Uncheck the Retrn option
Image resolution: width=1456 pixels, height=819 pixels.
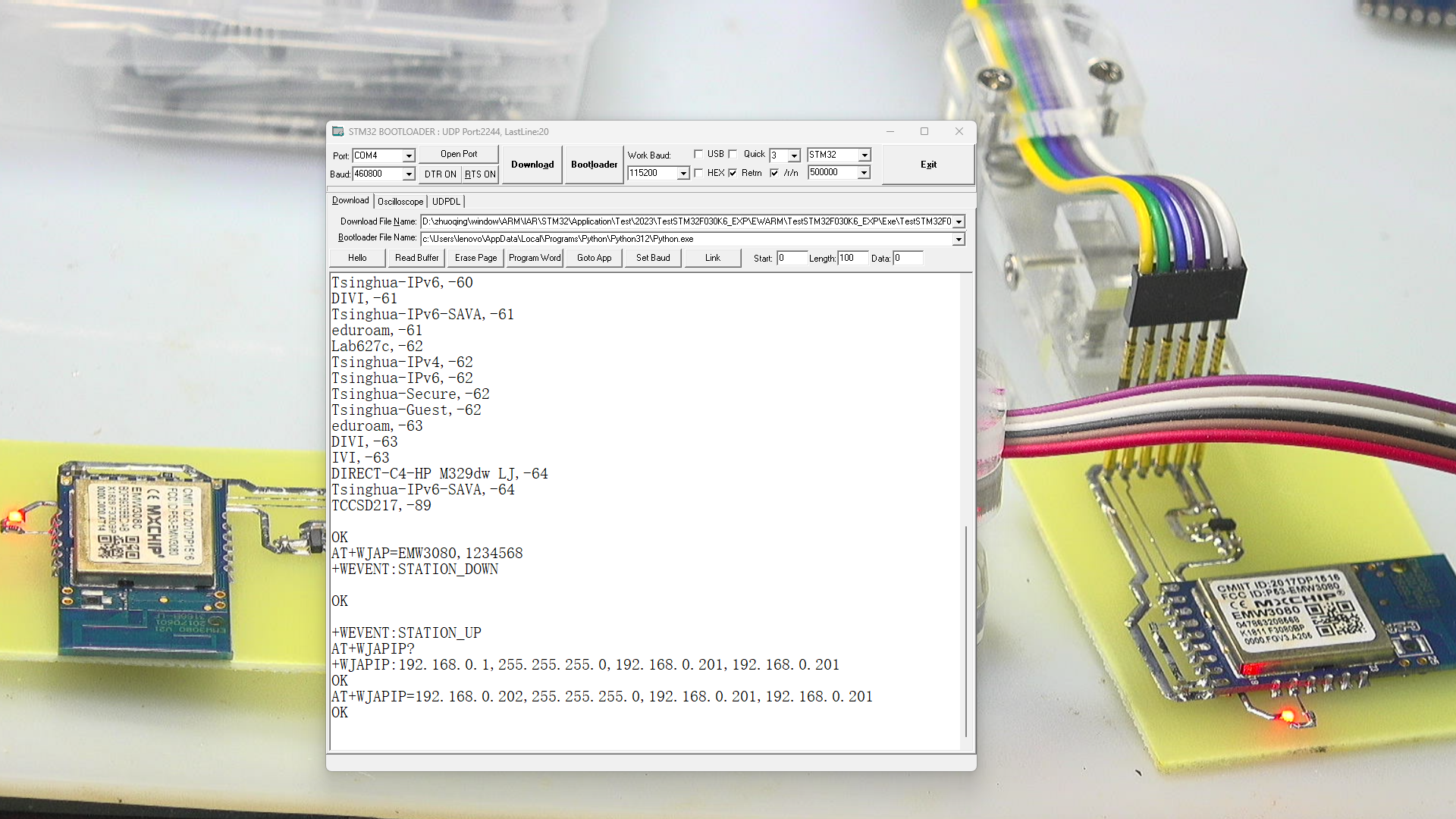(733, 173)
